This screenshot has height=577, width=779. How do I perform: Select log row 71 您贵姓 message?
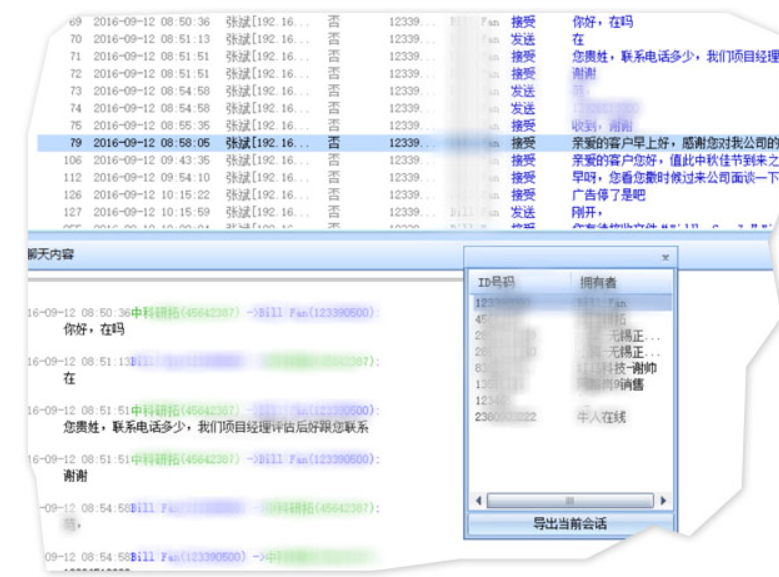pyautogui.click(x=407, y=56)
